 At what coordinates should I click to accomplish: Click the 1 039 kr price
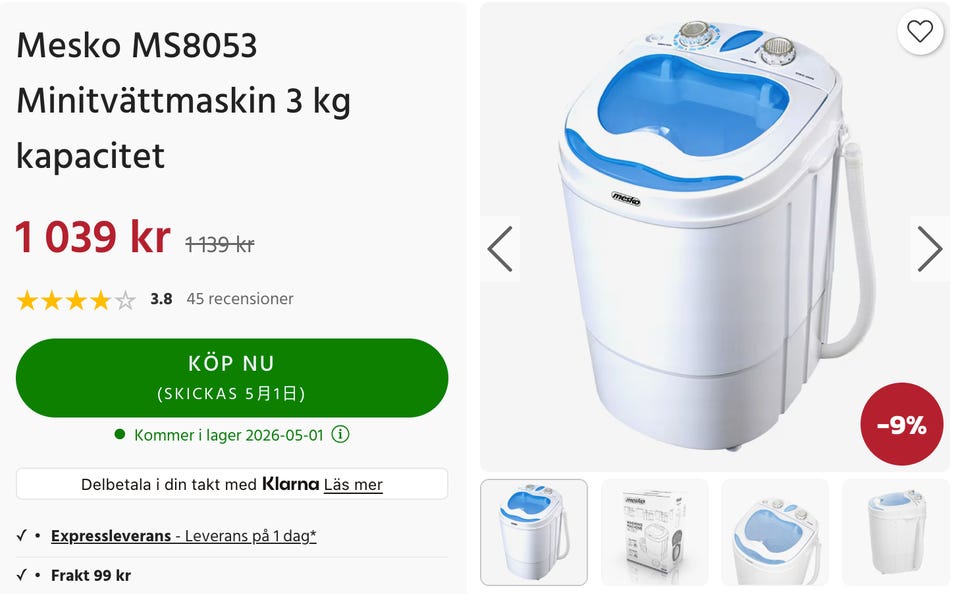[93, 237]
